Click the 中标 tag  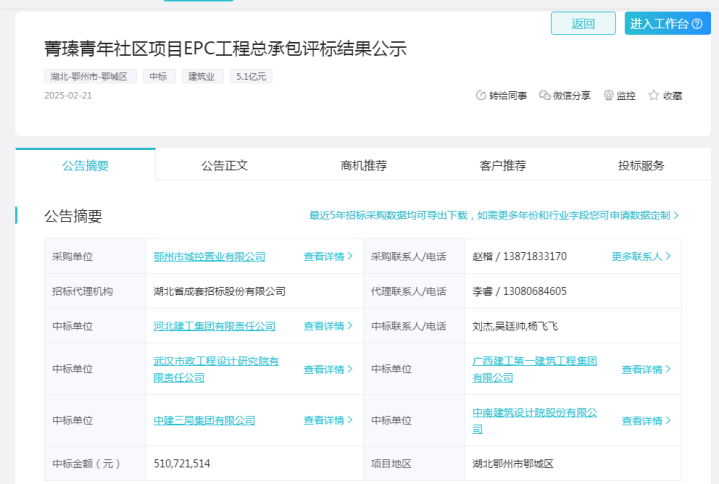click(x=159, y=76)
